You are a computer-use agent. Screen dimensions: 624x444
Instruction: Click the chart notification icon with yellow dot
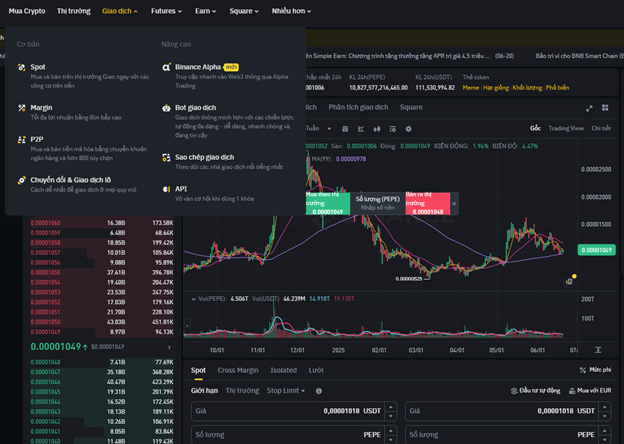click(570, 280)
